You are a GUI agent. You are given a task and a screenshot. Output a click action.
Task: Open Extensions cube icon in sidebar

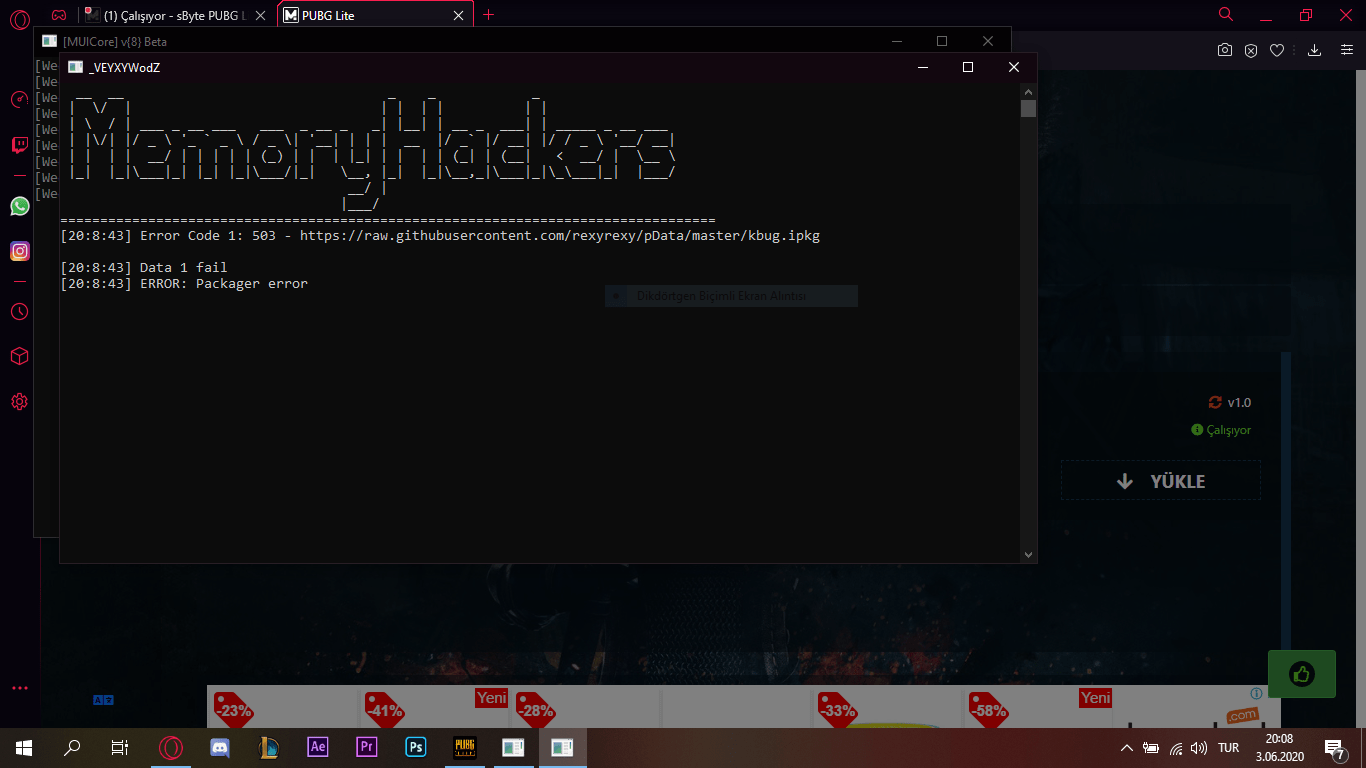(19, 356)
